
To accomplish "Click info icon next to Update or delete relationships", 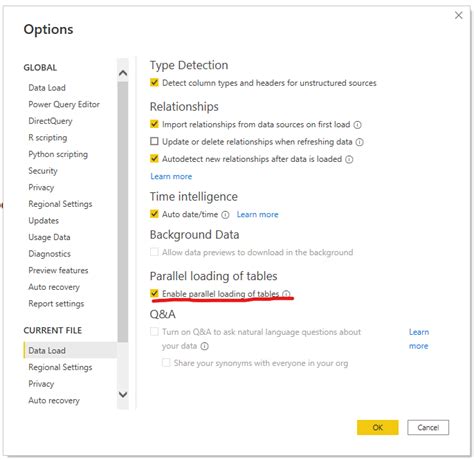I will coord(359,142).
